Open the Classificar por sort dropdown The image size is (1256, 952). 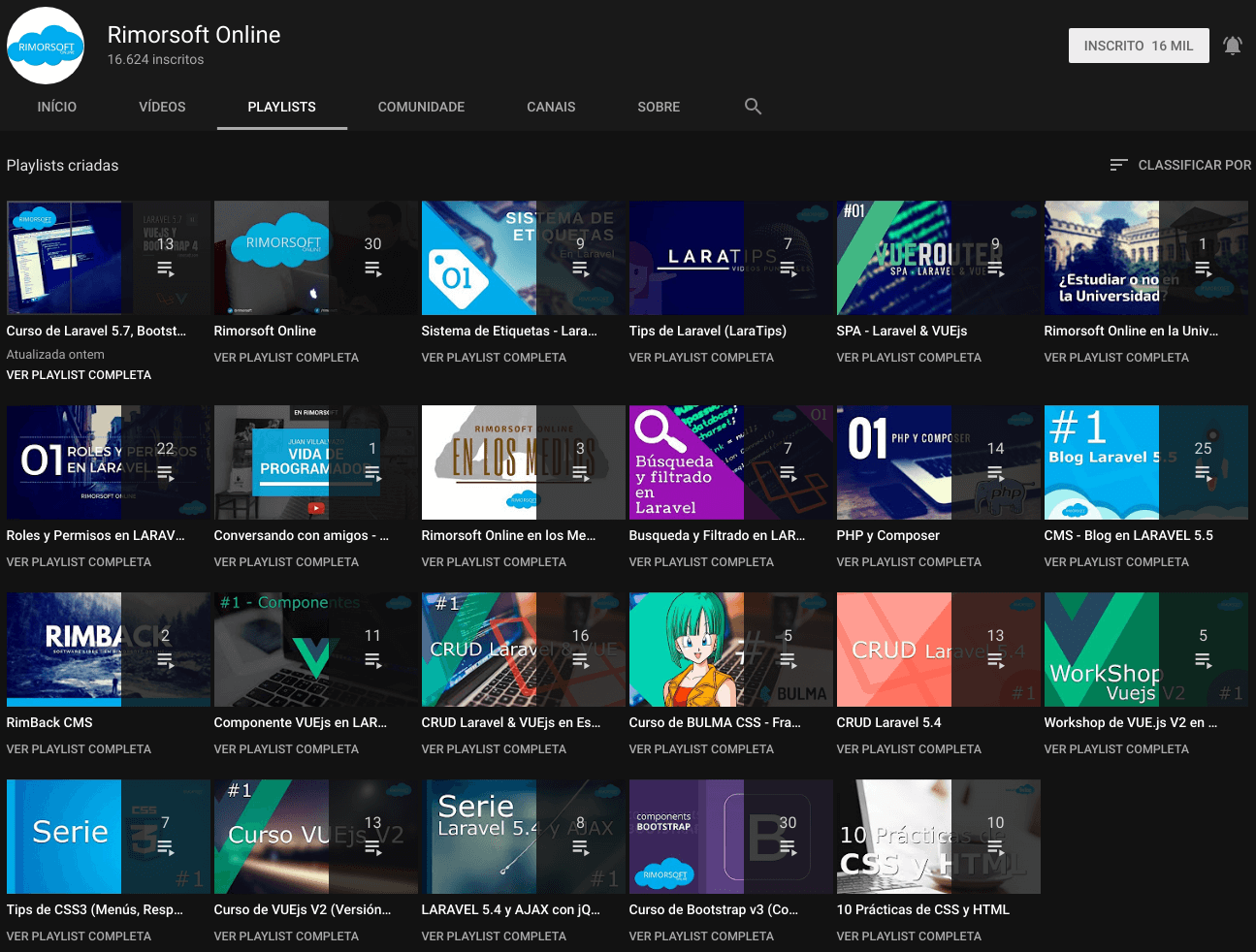click(1180, 165)
